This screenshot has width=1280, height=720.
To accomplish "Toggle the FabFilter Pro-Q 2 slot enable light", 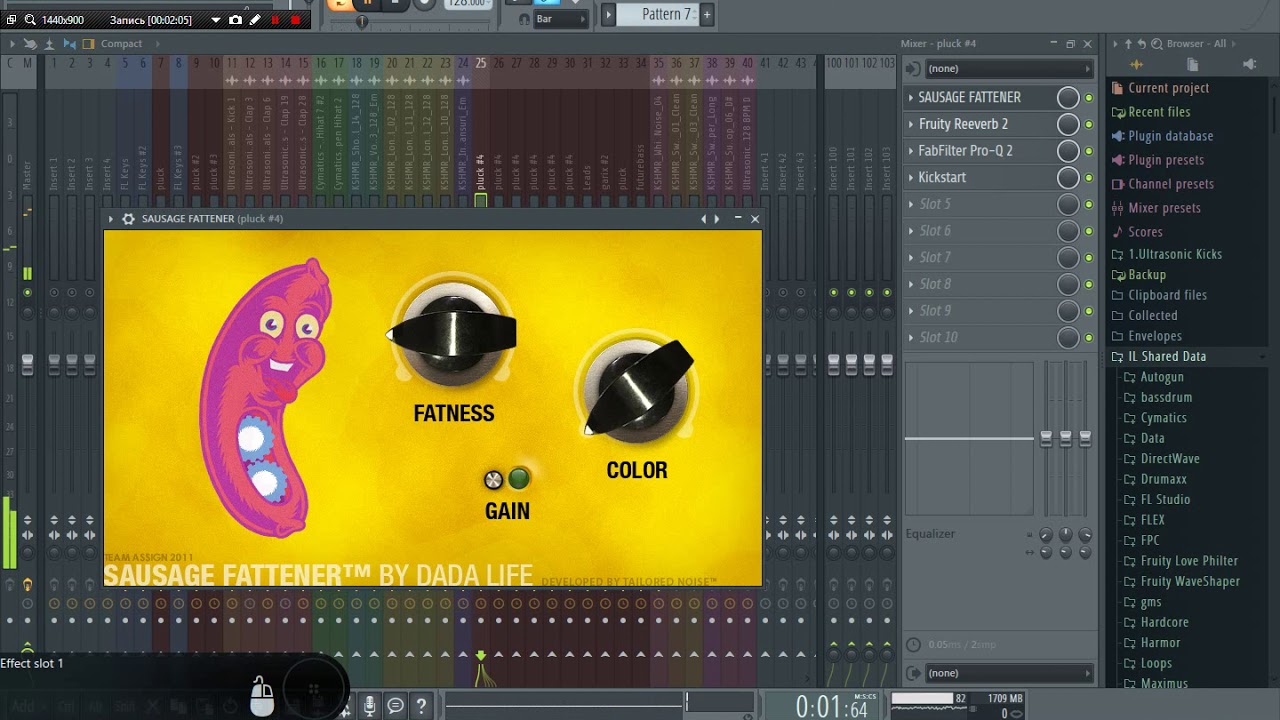I will click(x=1089, y=151).
